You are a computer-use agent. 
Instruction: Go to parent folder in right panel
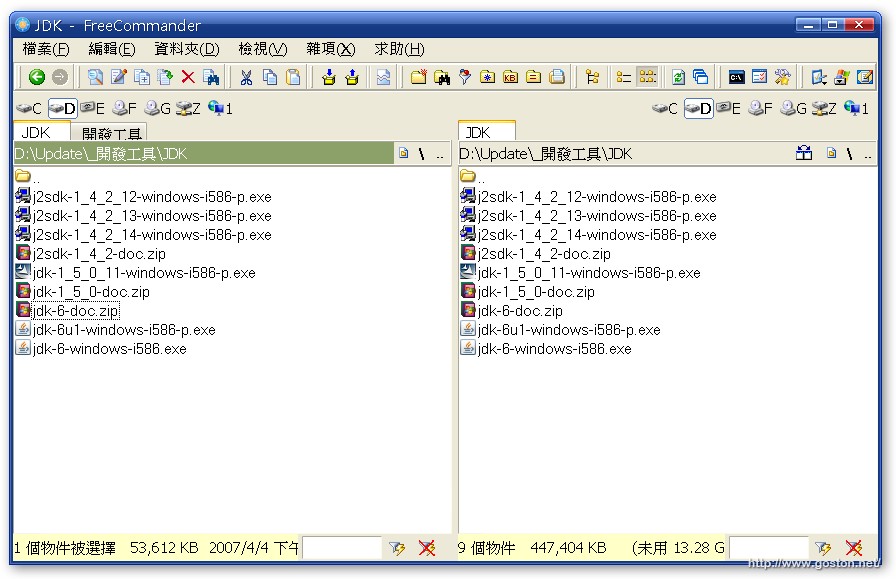click(x=867, y=155)
